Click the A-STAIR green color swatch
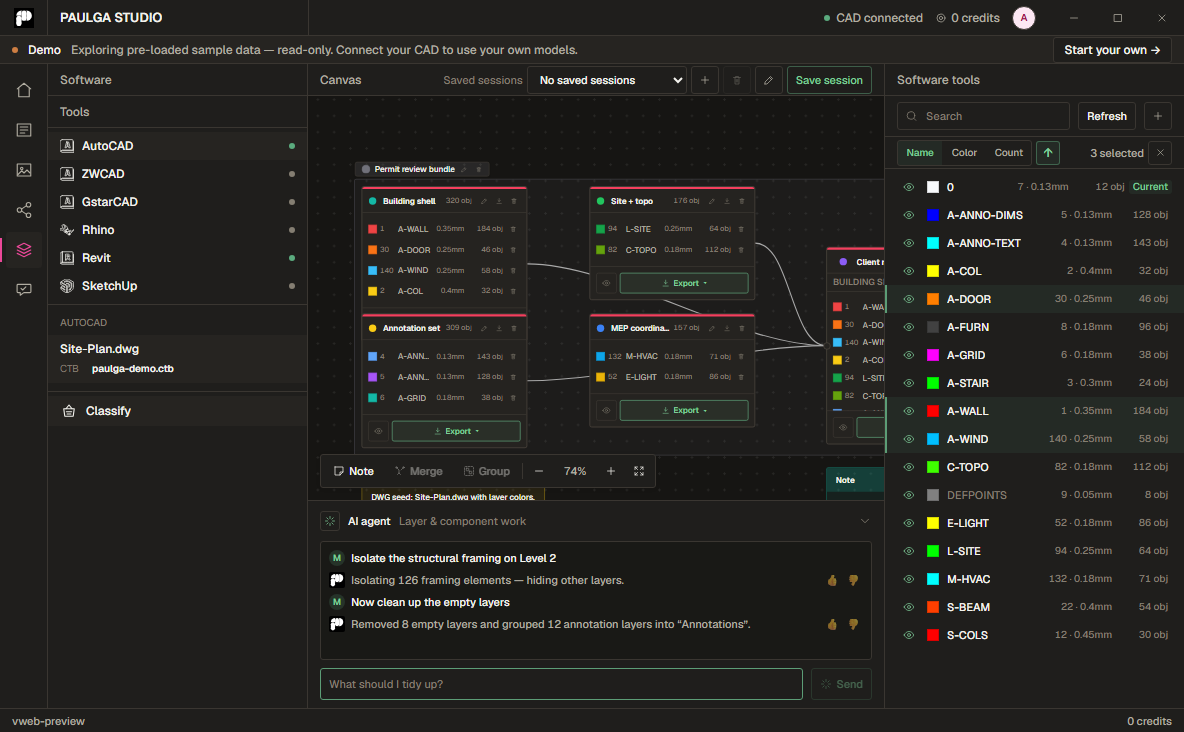This screenshot has height=732, width=1184. pyautogui.click(x=933, y=383)
